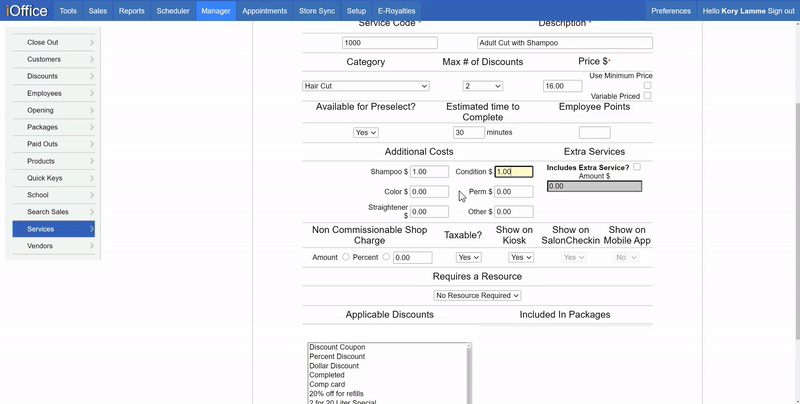The image size is (800, 404).
Task: Check Includes Extra Service checkbox
Action: [637, 167]
